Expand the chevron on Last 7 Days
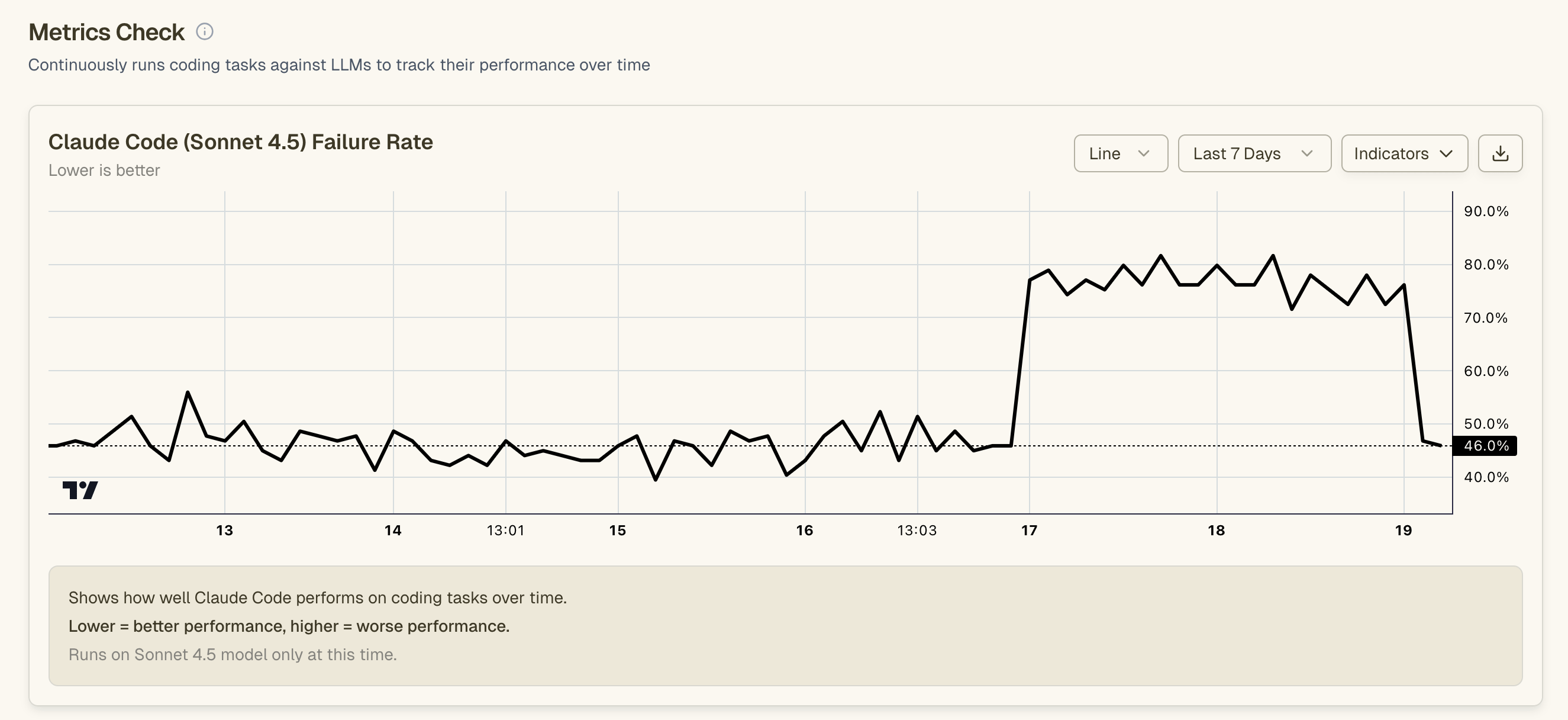This screenshot has height=720, width=1568. [x=1308, y=154]
